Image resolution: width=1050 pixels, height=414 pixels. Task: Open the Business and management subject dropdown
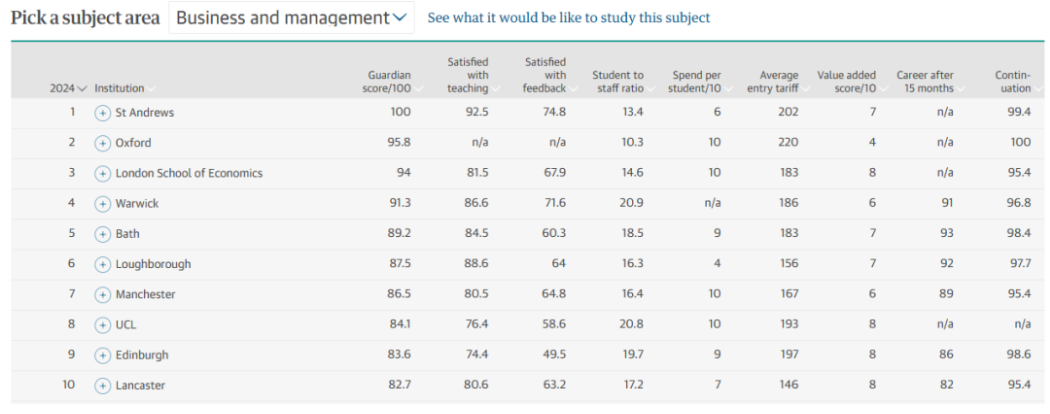point(291,18)
